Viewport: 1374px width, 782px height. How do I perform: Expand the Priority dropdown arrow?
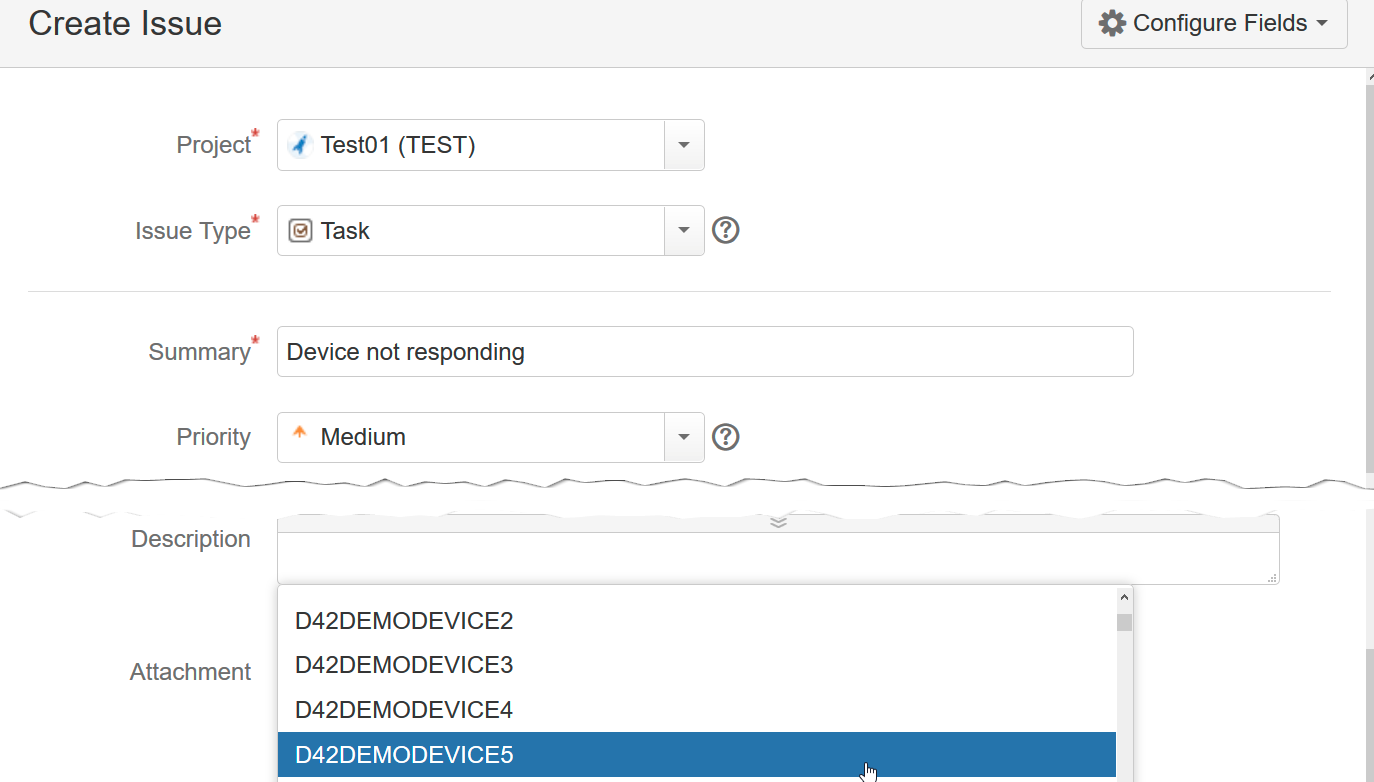click(x=684, y=437)
